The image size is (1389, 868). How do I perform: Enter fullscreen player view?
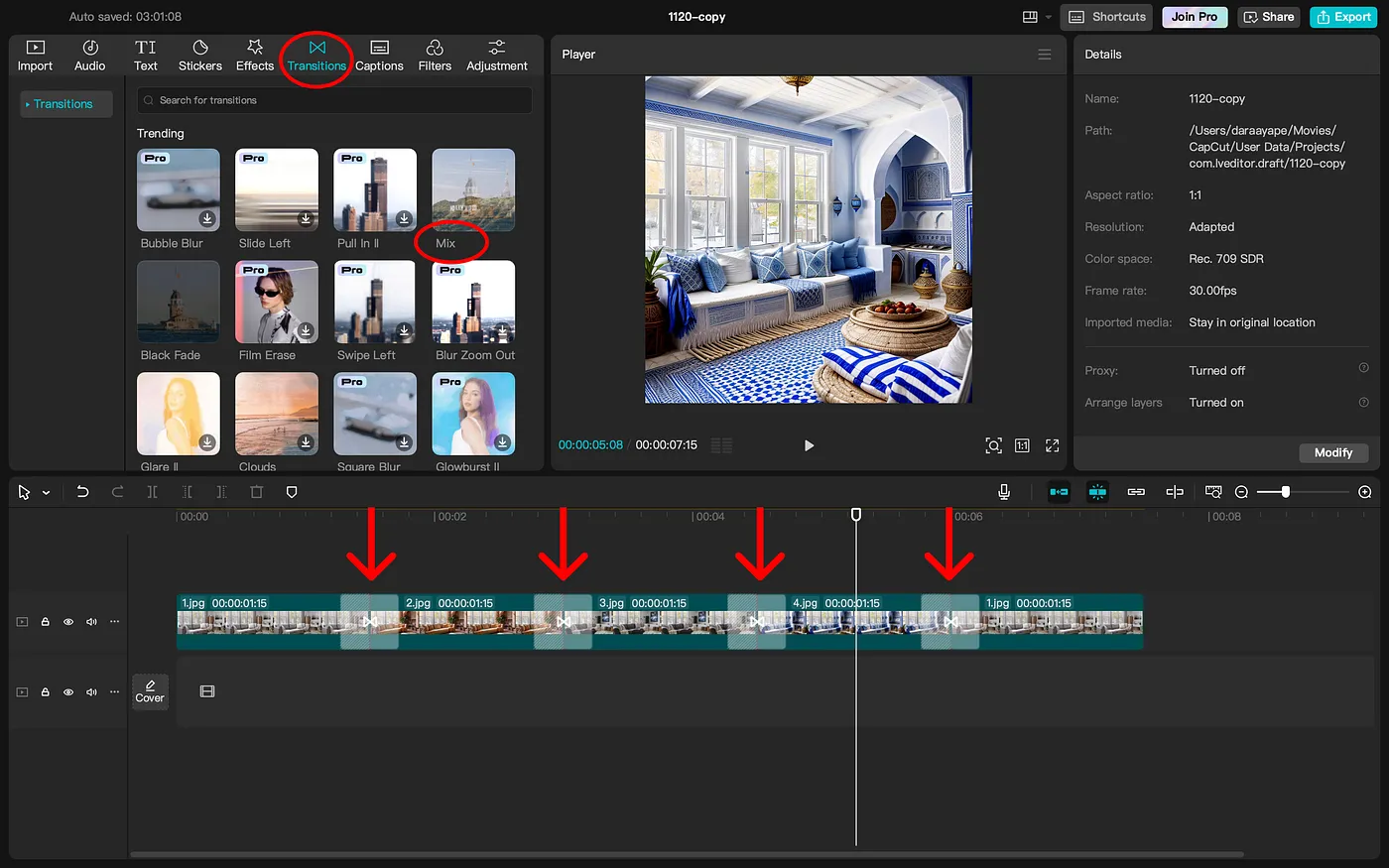1053,445
